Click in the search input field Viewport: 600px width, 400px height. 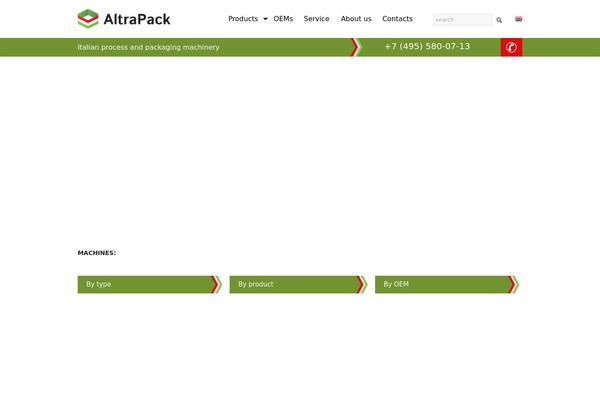pos(462,20)
